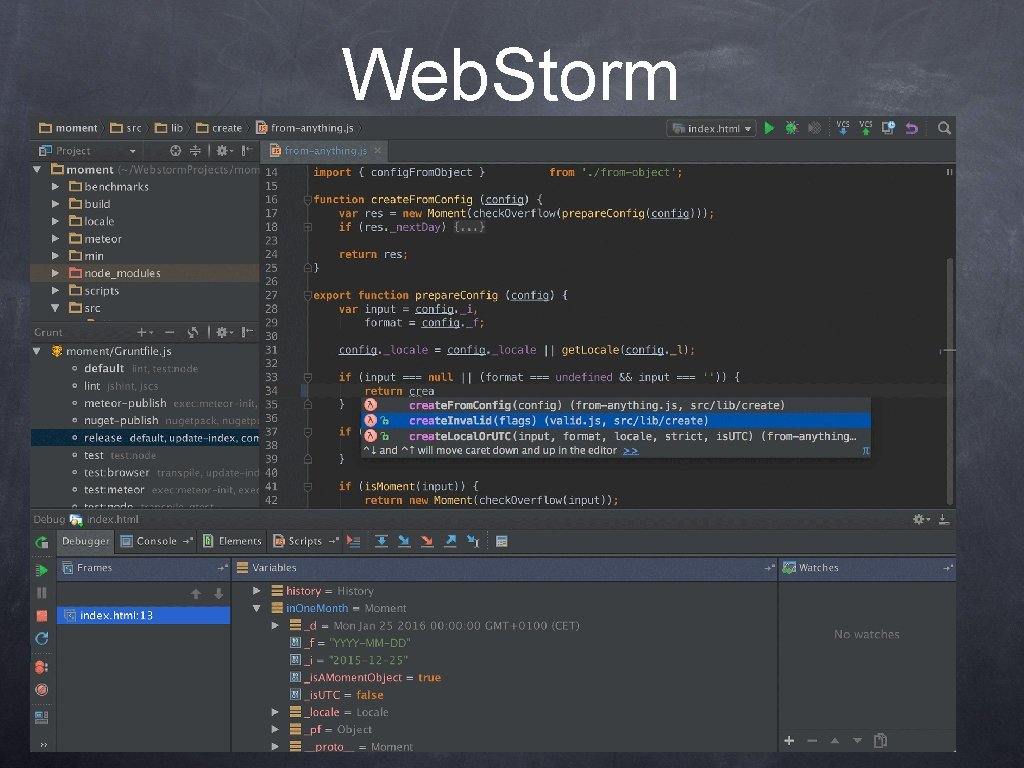Screen dimensions: 1024x768
Task: Add a new watch with plus icon
Action: click(x=789, y=741)
